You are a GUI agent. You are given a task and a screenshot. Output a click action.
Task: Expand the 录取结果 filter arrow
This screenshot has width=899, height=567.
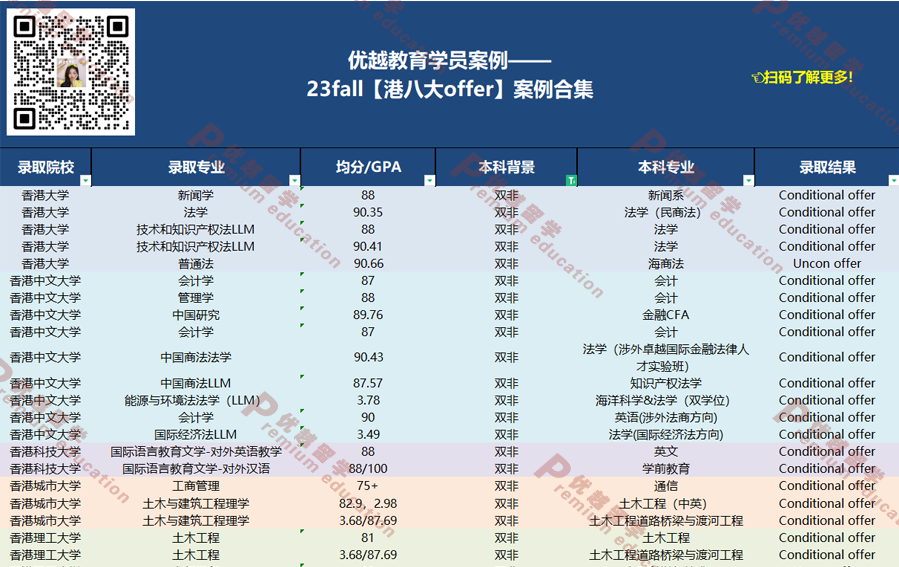point(892,181)
